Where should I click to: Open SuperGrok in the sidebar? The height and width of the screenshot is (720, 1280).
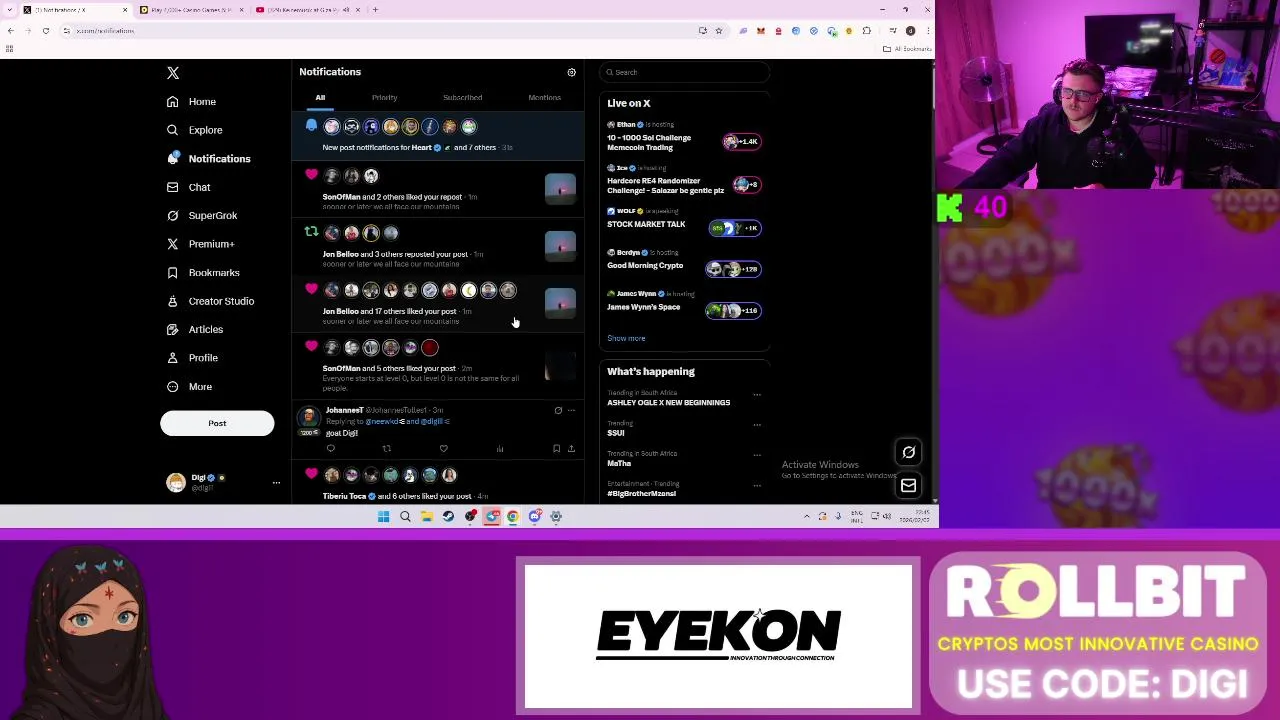[201, 215]
